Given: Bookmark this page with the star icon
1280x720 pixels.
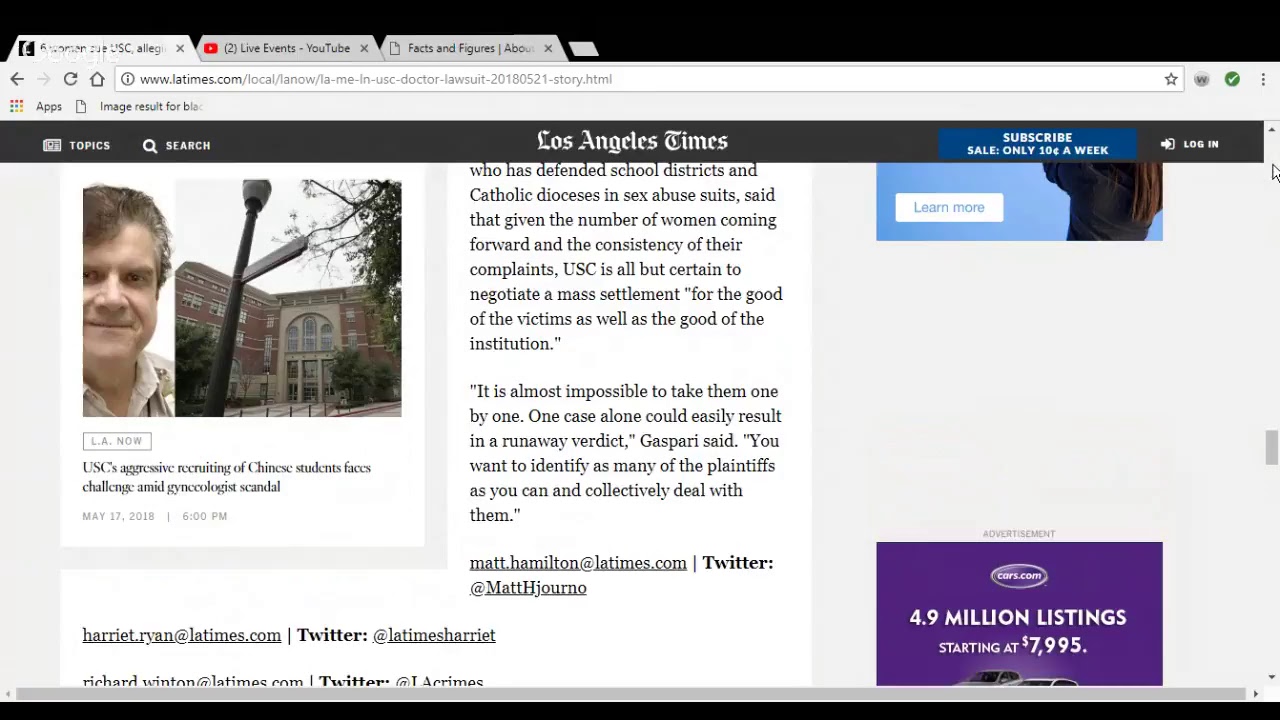Looking at the screenshot, I should 1171,79.
